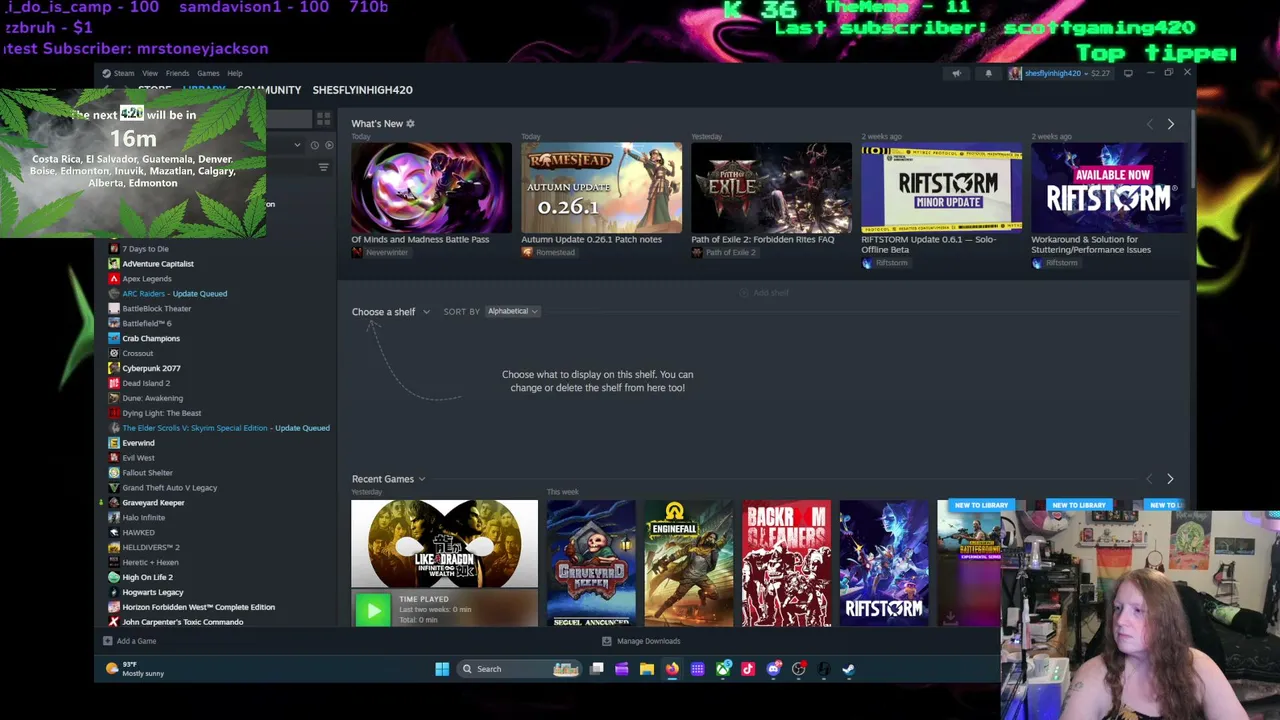1280x720 pixels.
Task: Open Riftstorm recent game card
Action: pos(884,564)
